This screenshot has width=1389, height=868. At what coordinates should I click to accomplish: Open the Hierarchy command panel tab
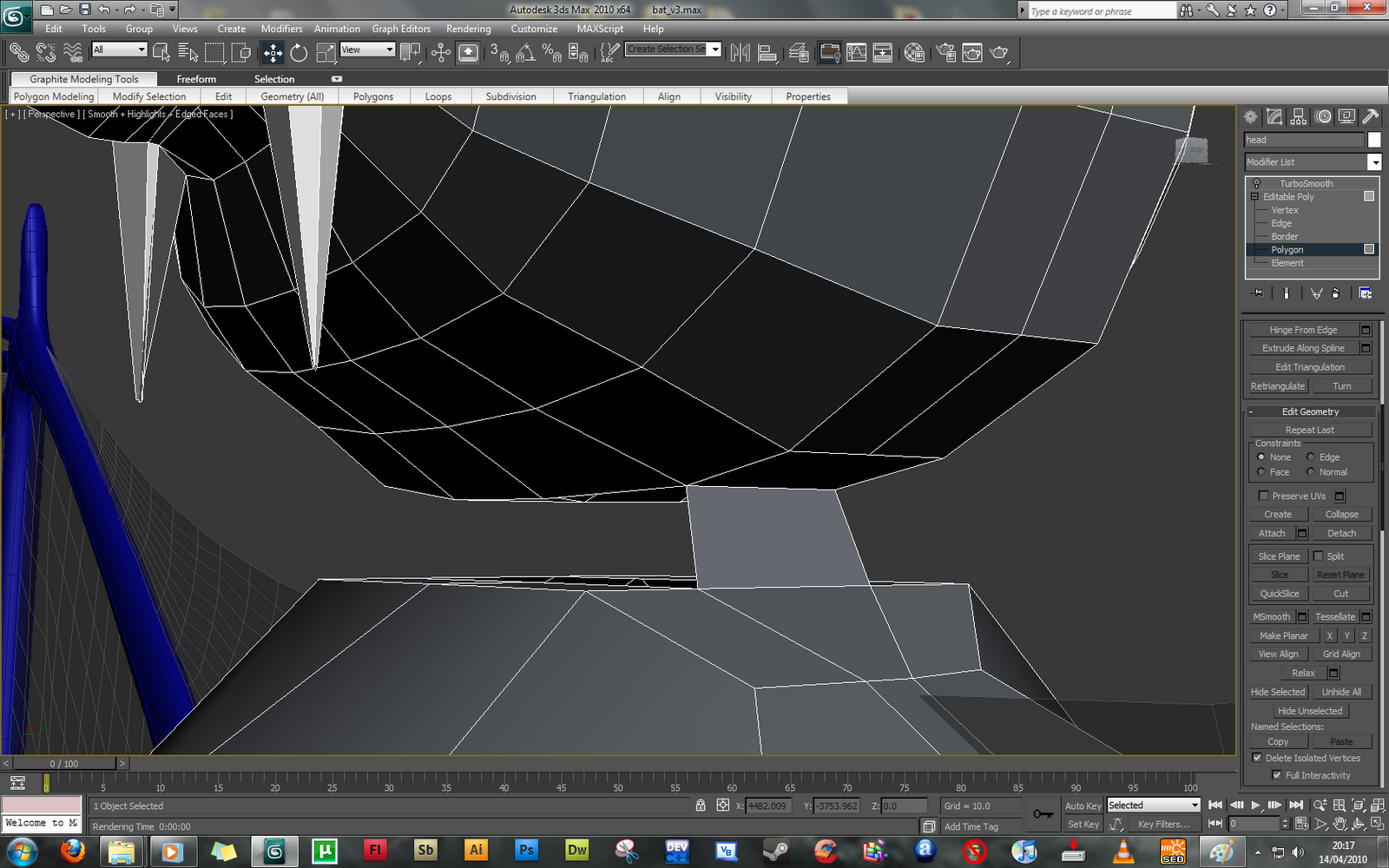click(1299, 116)
